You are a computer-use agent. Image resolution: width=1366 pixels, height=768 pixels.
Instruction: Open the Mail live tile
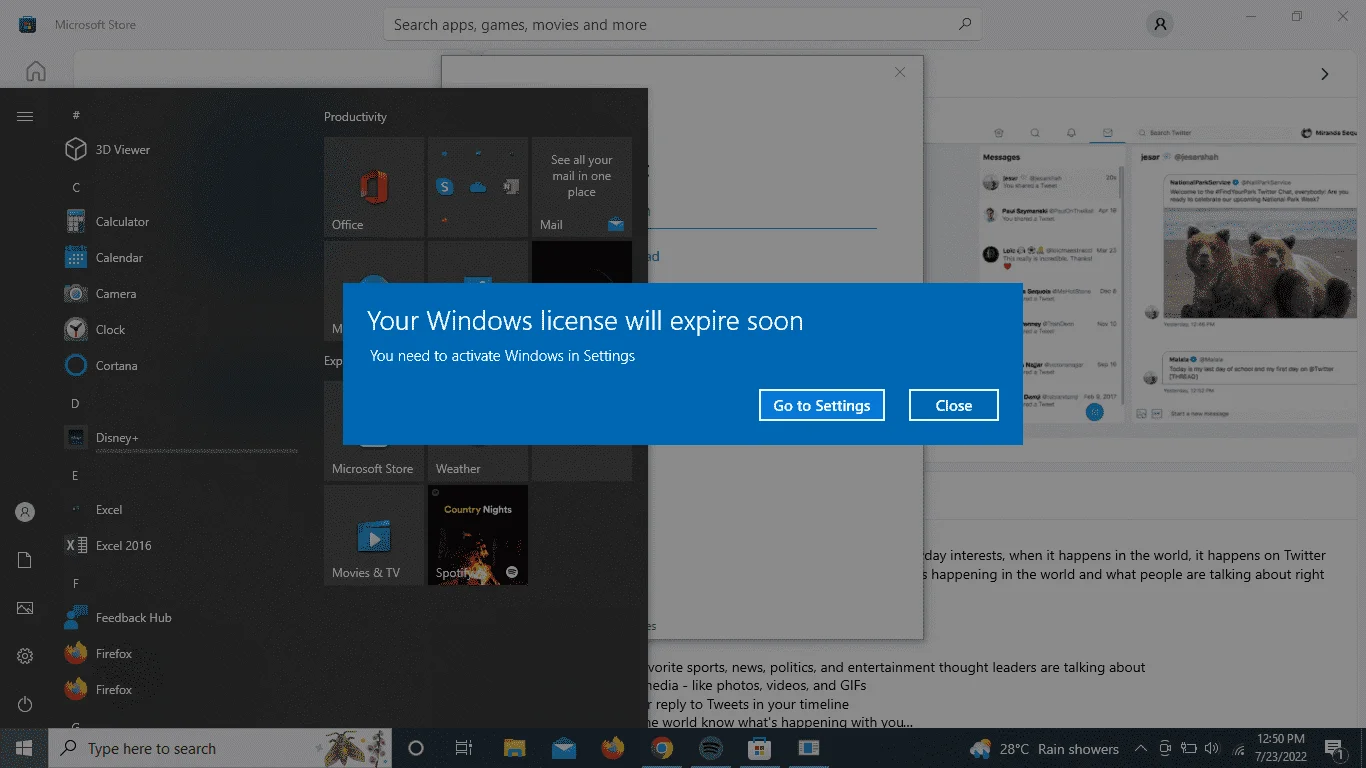coord(582,187)
